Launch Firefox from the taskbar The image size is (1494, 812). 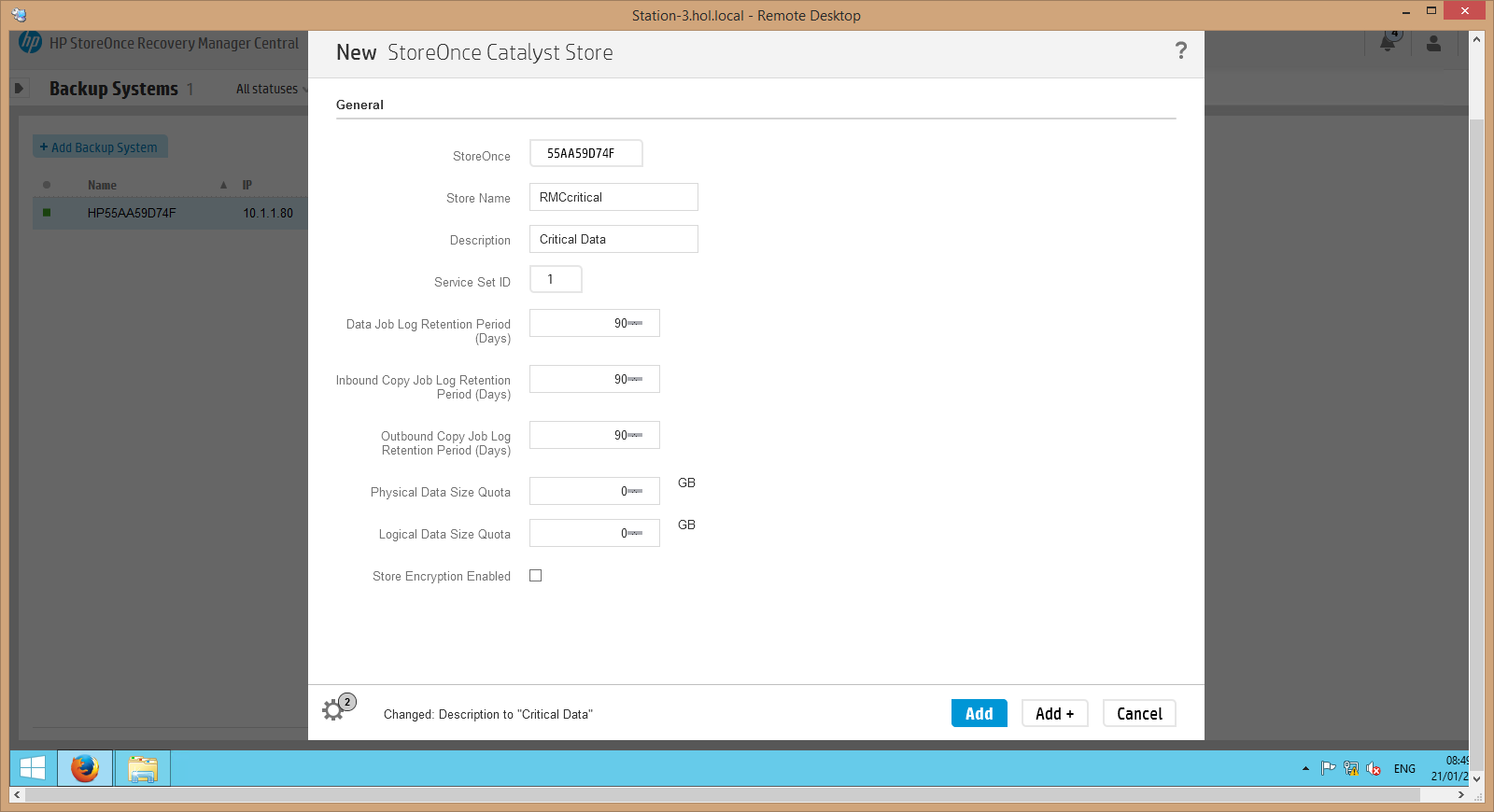pos(85,768)
